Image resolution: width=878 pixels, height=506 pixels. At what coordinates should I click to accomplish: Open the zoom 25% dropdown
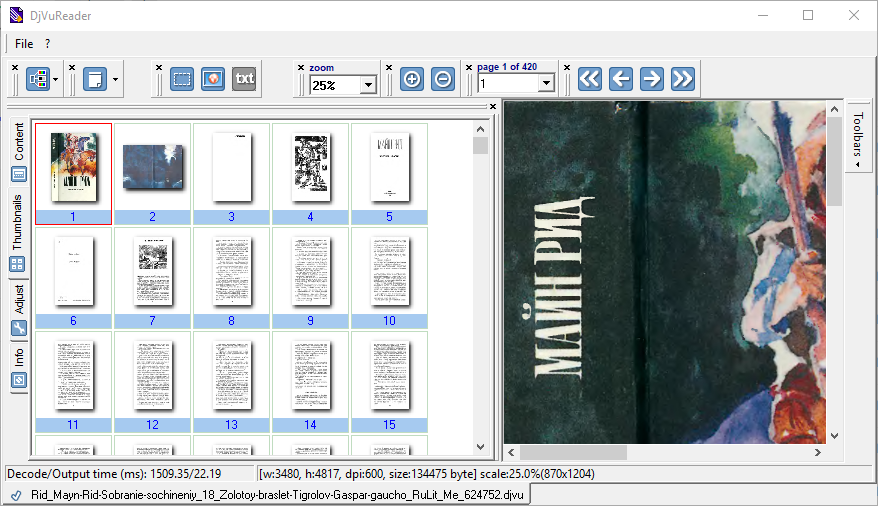(368, 86)
